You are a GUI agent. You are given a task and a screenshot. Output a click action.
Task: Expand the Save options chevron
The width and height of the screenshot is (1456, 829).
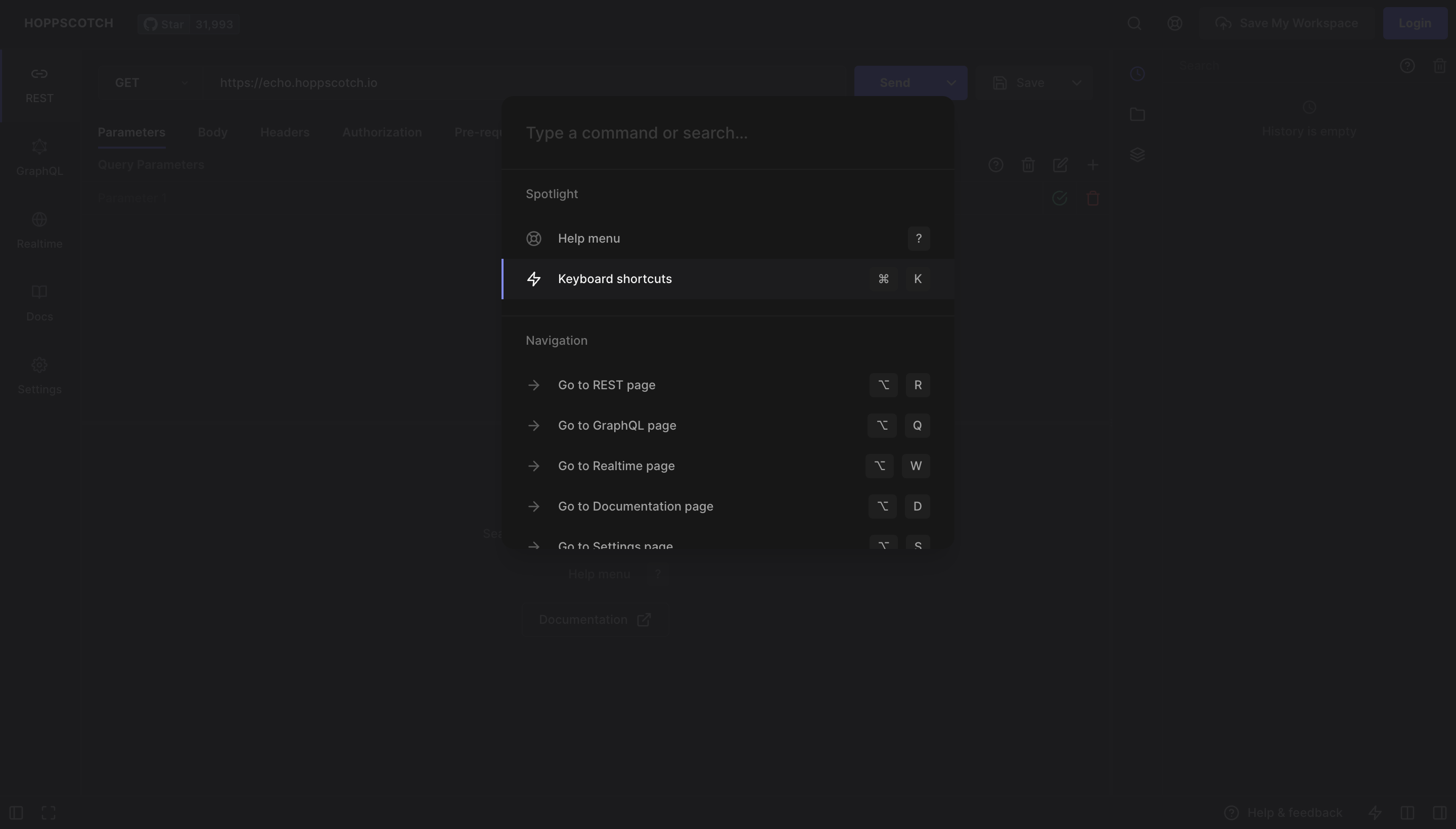(1076, 83)
